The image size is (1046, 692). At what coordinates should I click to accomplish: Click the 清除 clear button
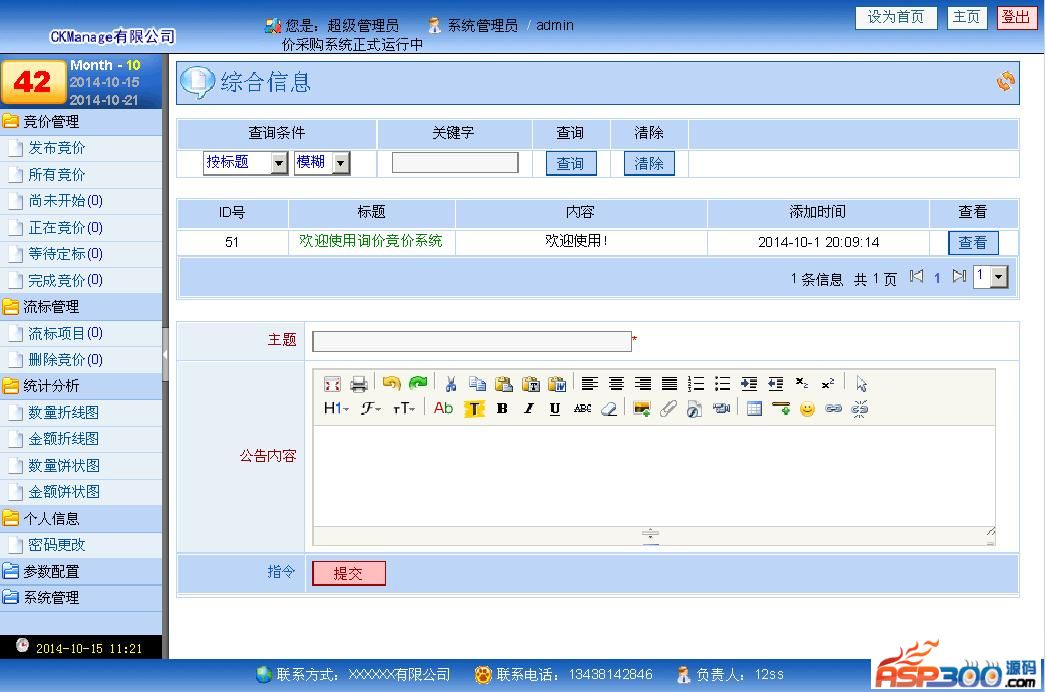(649, 163)
